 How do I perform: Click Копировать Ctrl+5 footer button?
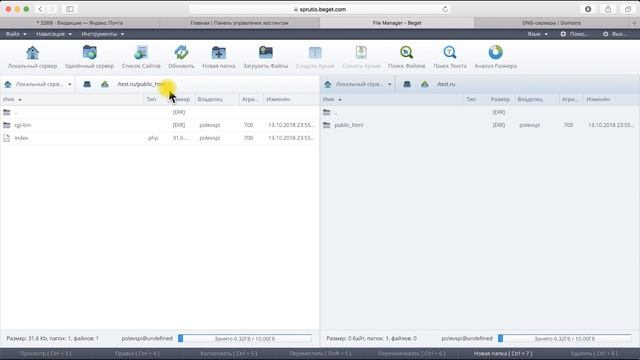point(229,353)
